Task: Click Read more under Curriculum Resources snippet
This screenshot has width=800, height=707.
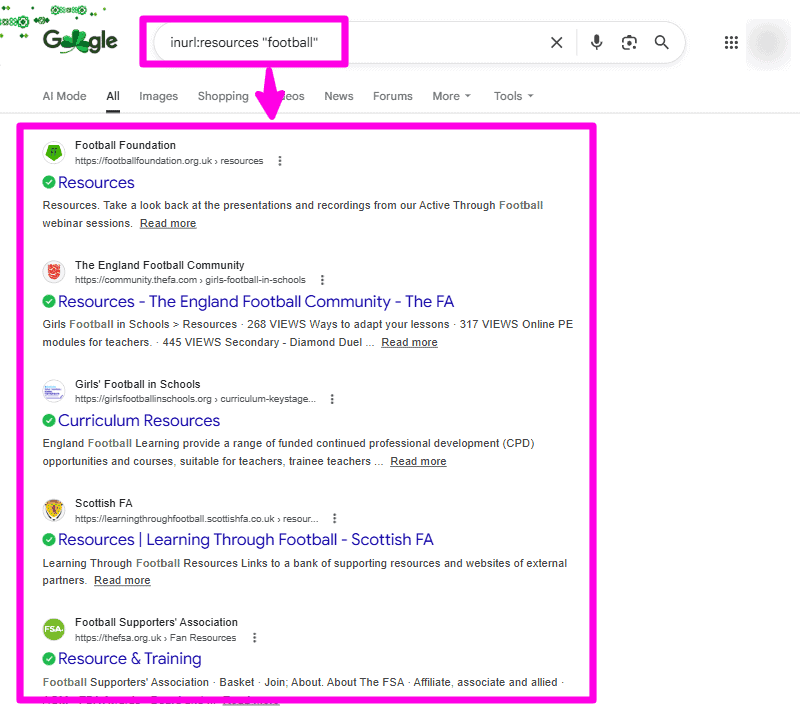Action: pos(418,461)
